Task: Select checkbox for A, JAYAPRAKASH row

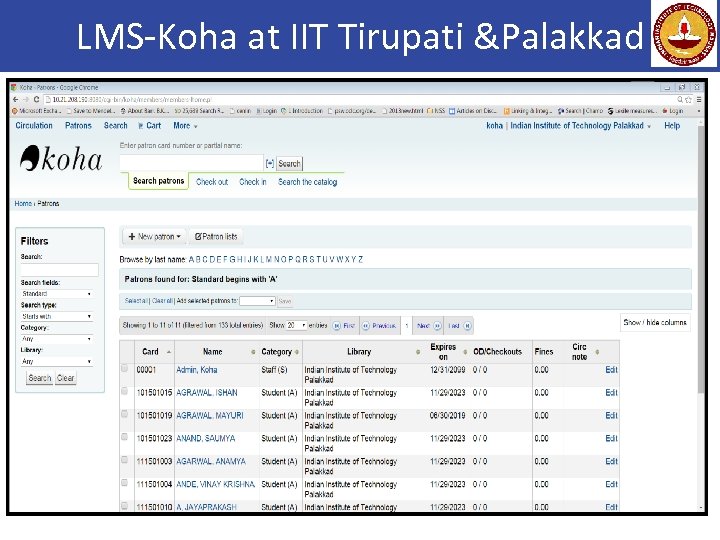Action: click(124, 506)
